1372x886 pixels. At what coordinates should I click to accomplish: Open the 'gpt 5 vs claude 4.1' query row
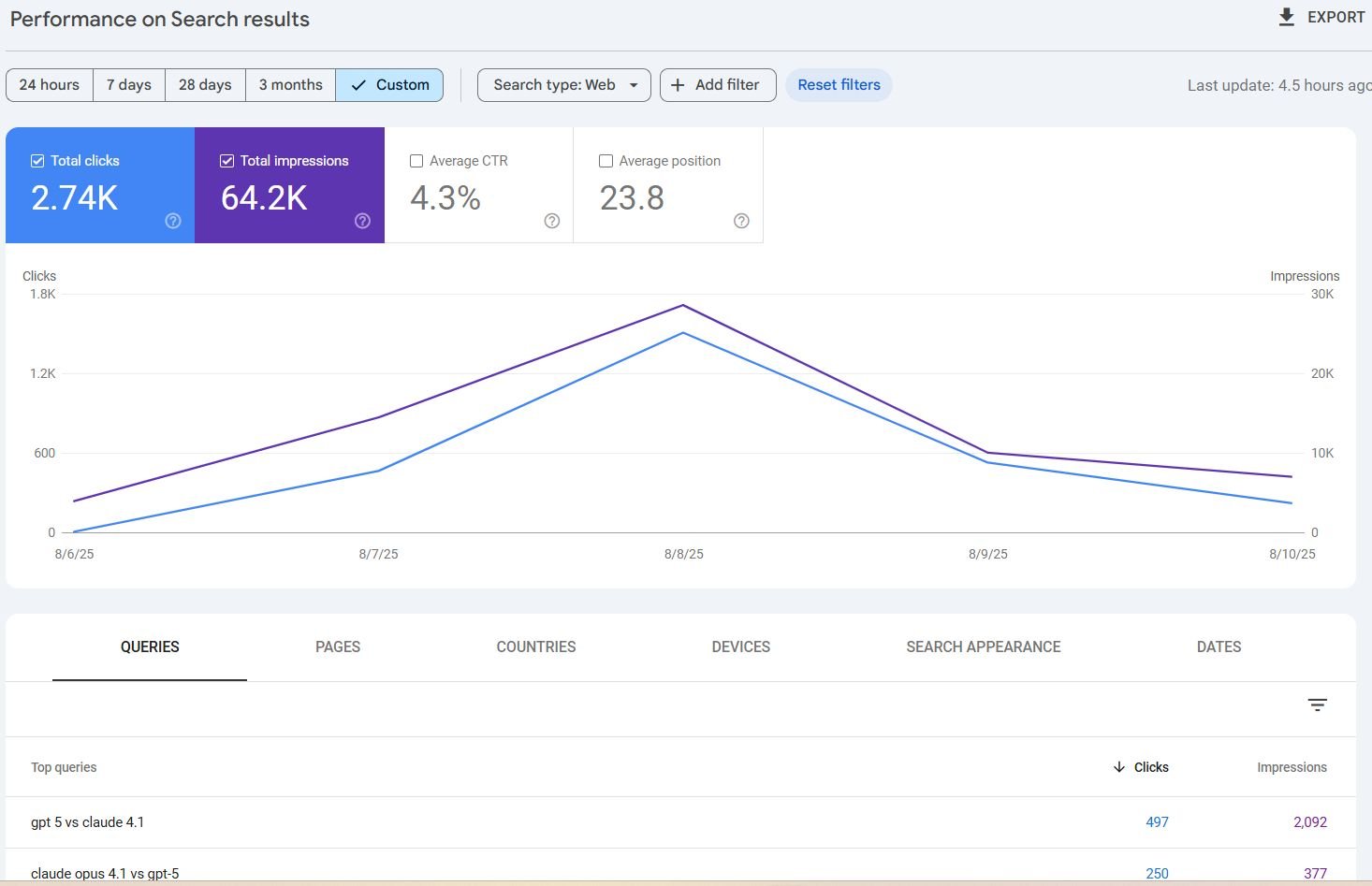[x=88, y=822]
